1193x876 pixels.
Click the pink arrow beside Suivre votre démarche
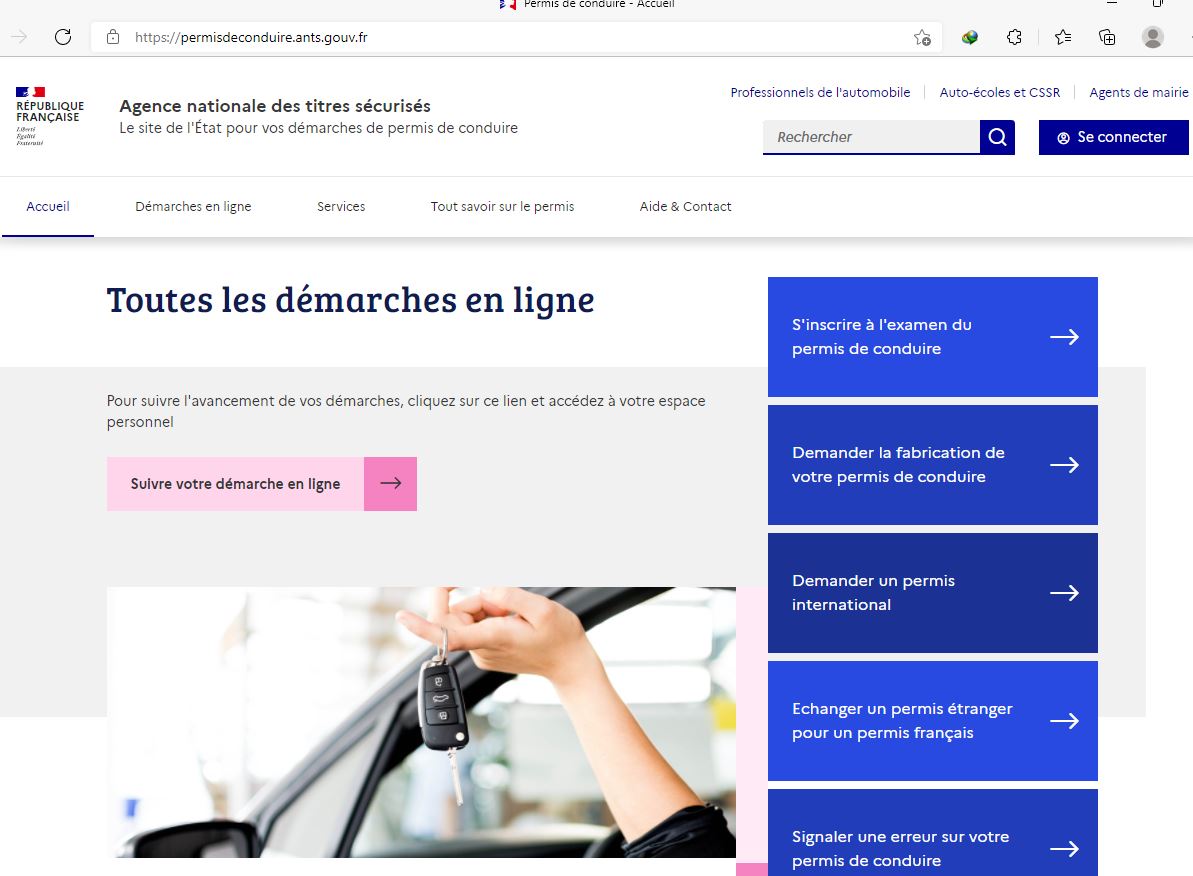(x=390, y=484)
